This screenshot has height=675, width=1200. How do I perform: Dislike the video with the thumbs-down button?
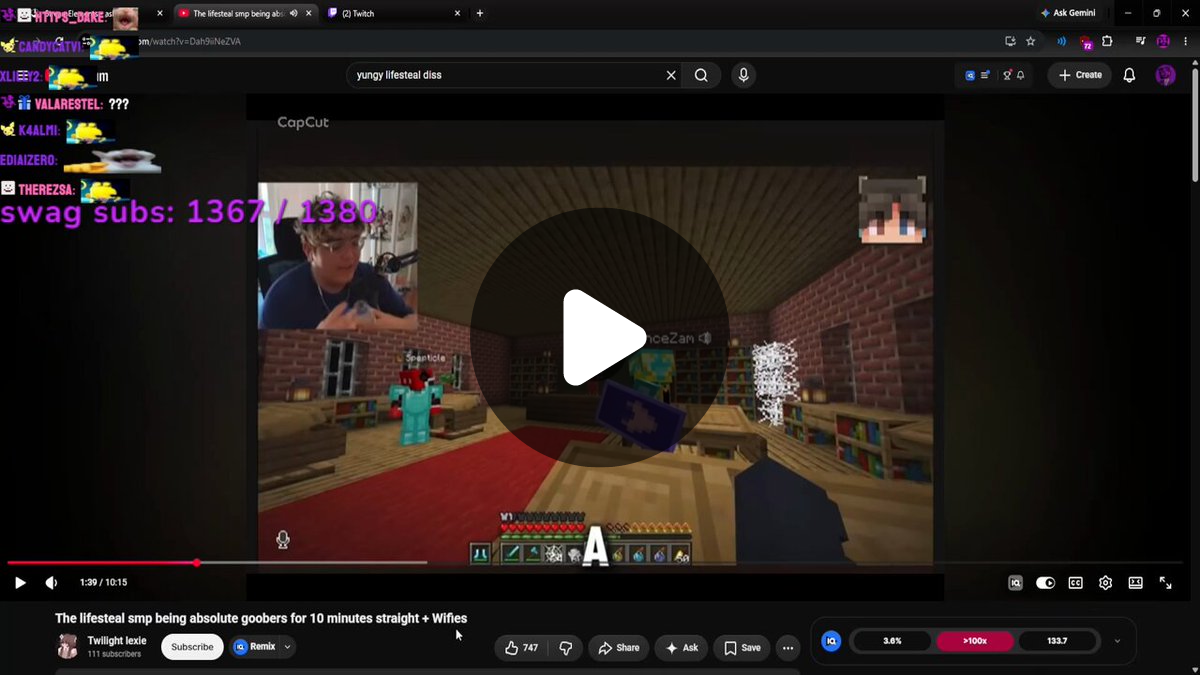(566, 648)
